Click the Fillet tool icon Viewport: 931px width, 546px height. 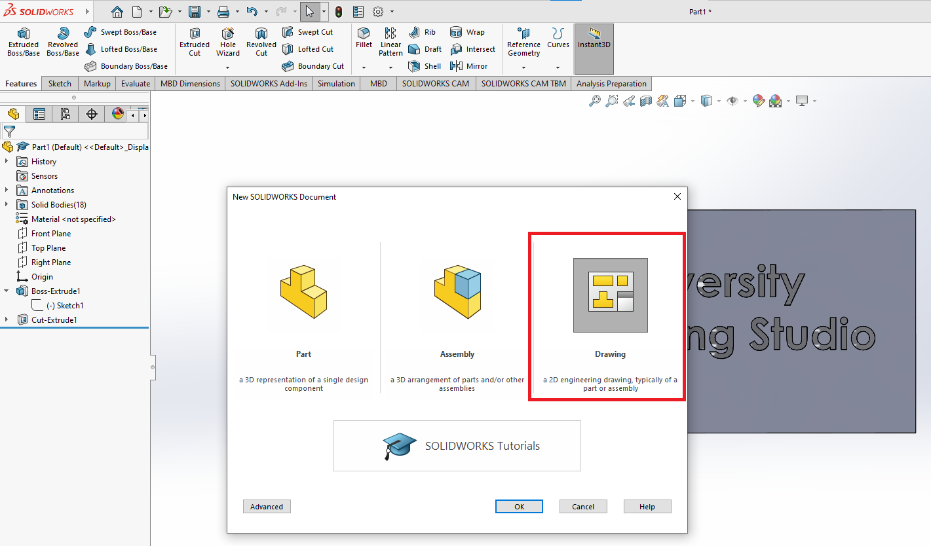pos(364,38)
